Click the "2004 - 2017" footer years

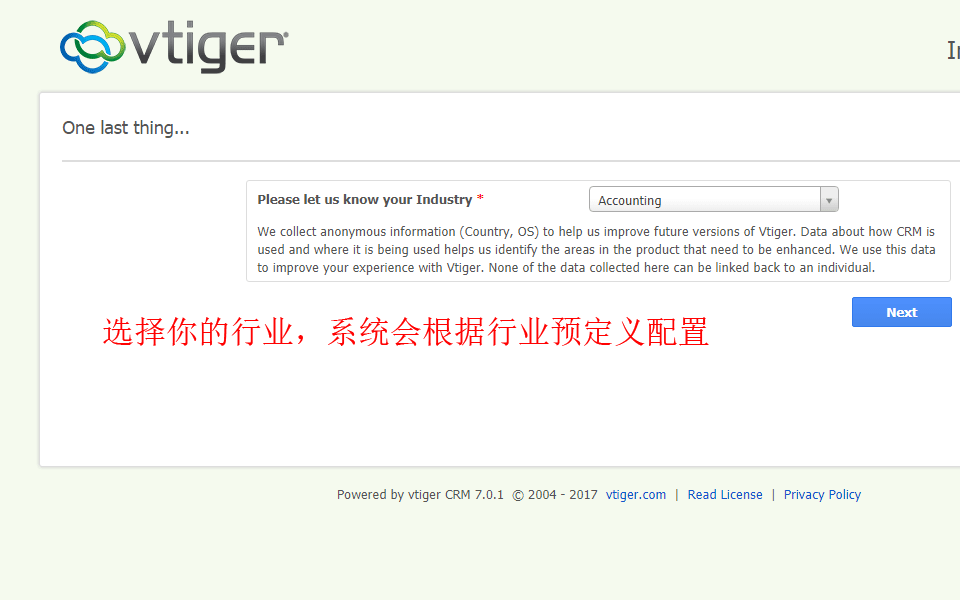tap(563, 495)
